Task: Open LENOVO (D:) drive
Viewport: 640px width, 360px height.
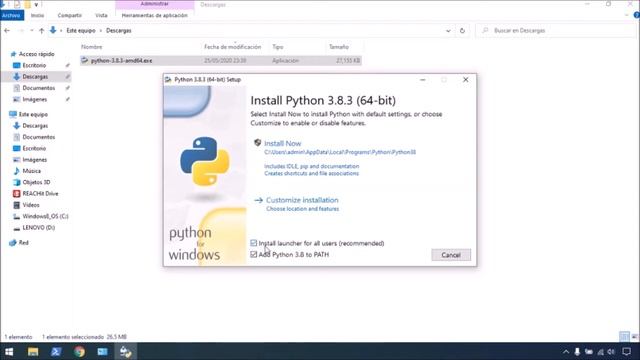Action: [38, 228]
